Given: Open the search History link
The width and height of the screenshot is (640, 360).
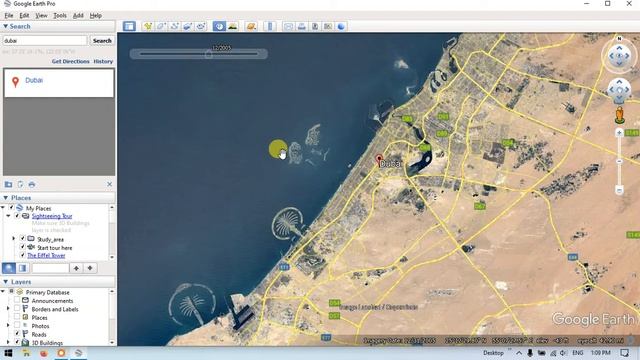Looking at the screenshot, I should [x=103, y=61].
